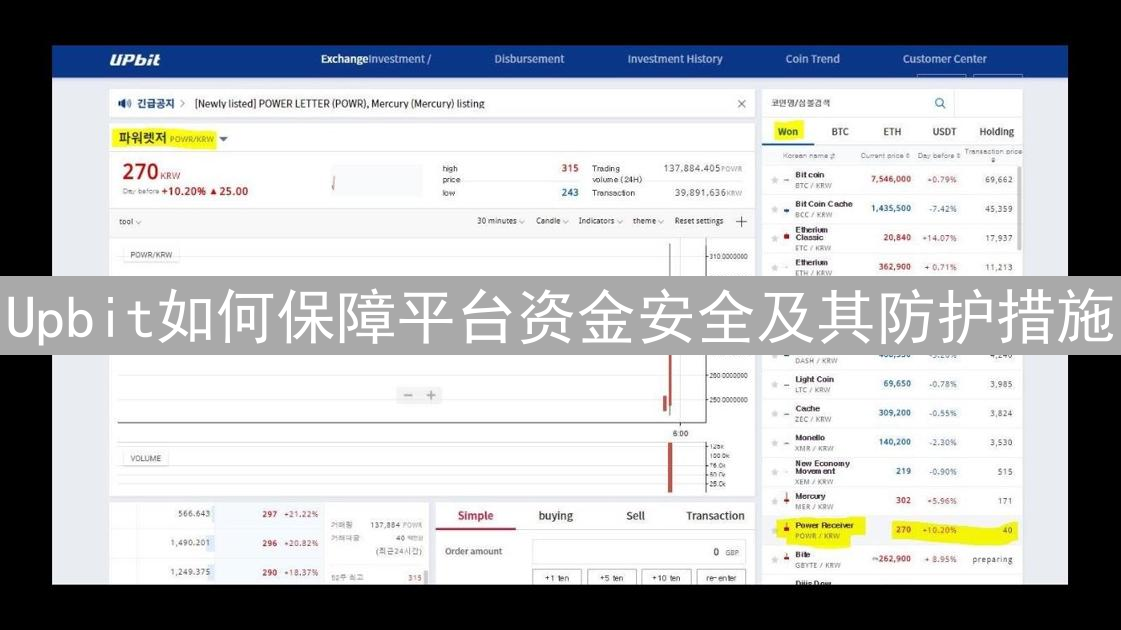Click the Transaction price column header

(x=992, y=155)
